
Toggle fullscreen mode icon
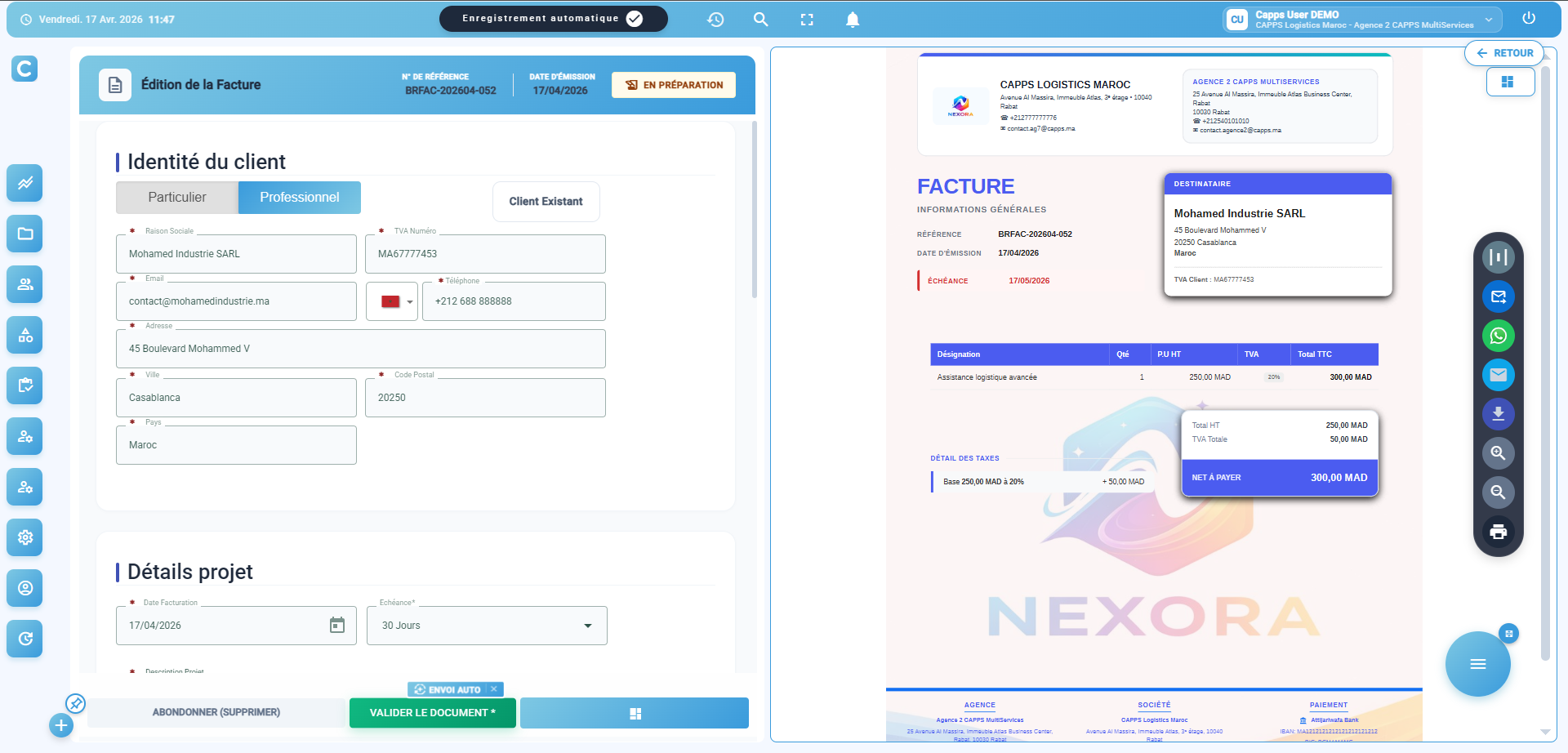pyautogui.click(x=807, y=20)
